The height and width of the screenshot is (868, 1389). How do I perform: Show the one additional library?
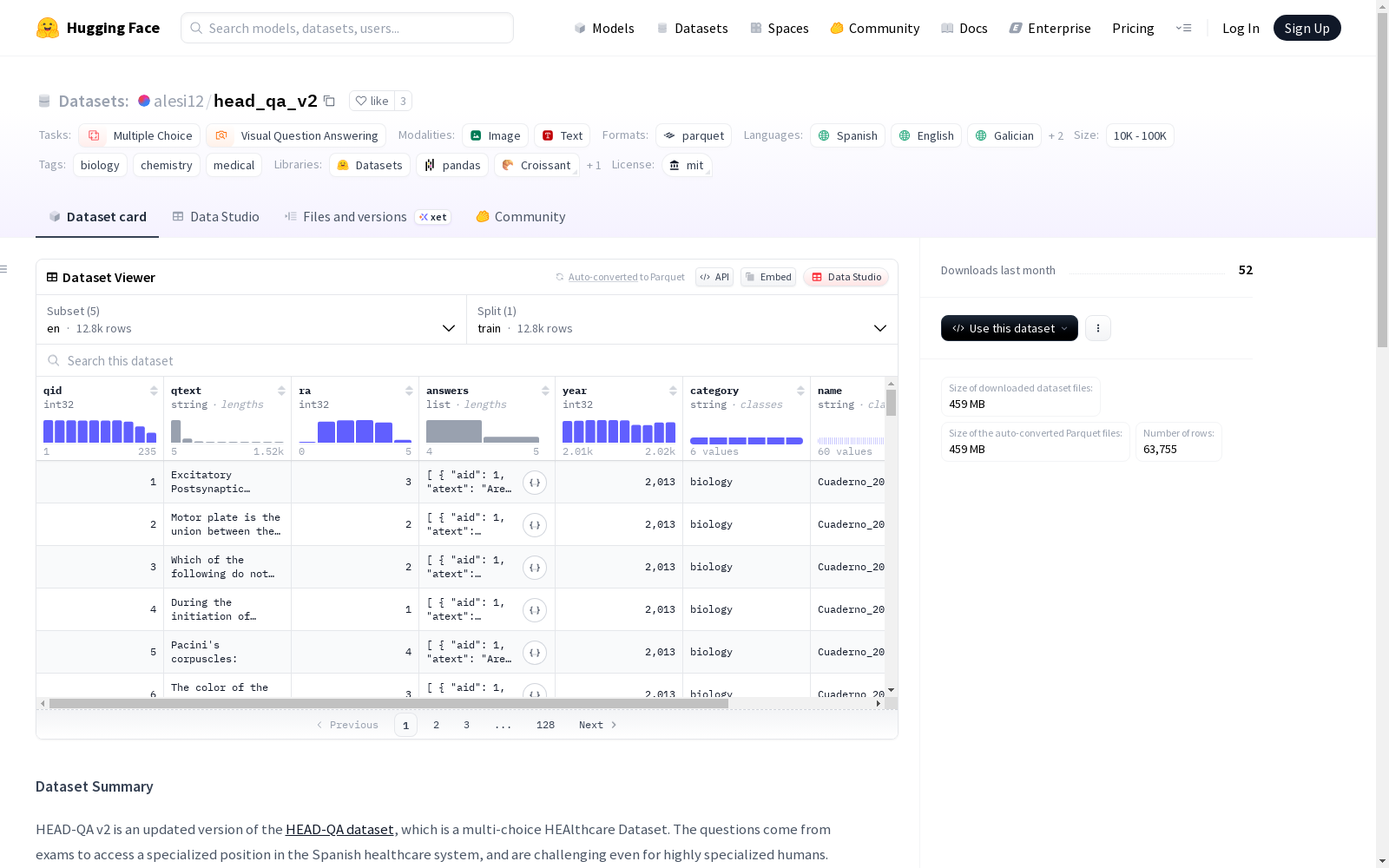(594, 165)
